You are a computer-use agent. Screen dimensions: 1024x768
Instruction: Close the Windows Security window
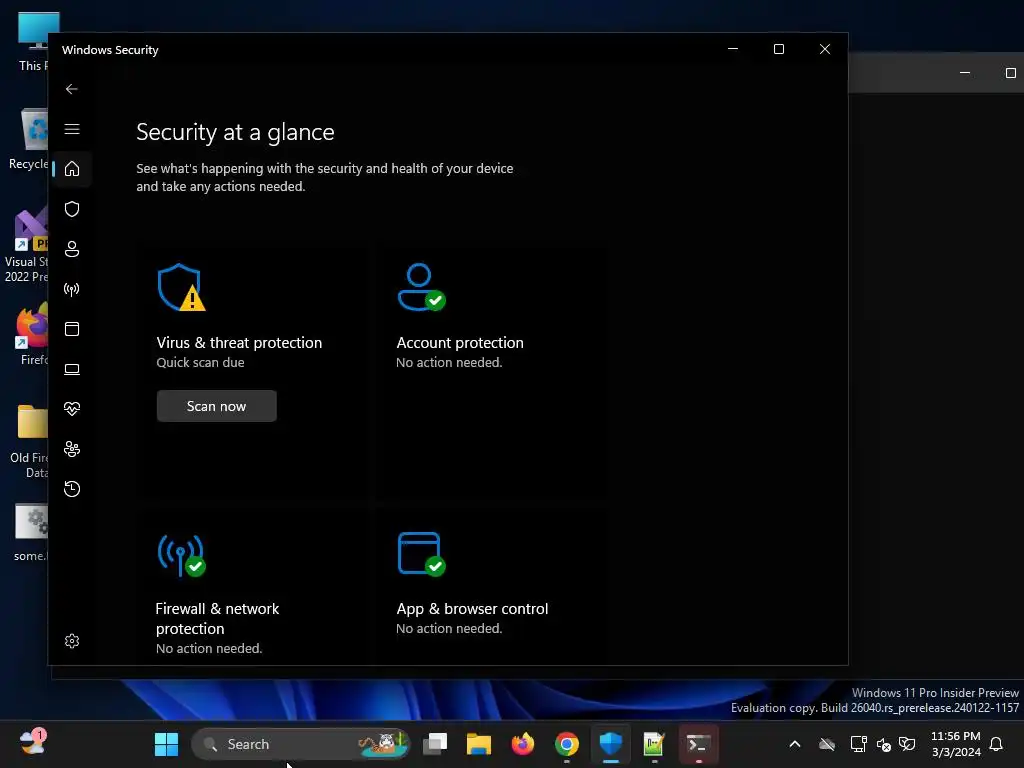(x=825, y=49)
